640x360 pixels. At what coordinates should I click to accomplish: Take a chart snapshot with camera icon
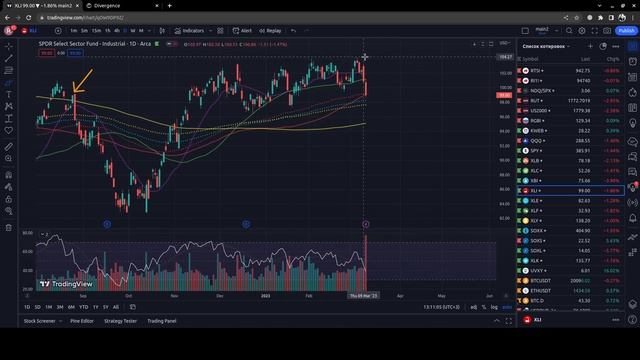point(607,31)
